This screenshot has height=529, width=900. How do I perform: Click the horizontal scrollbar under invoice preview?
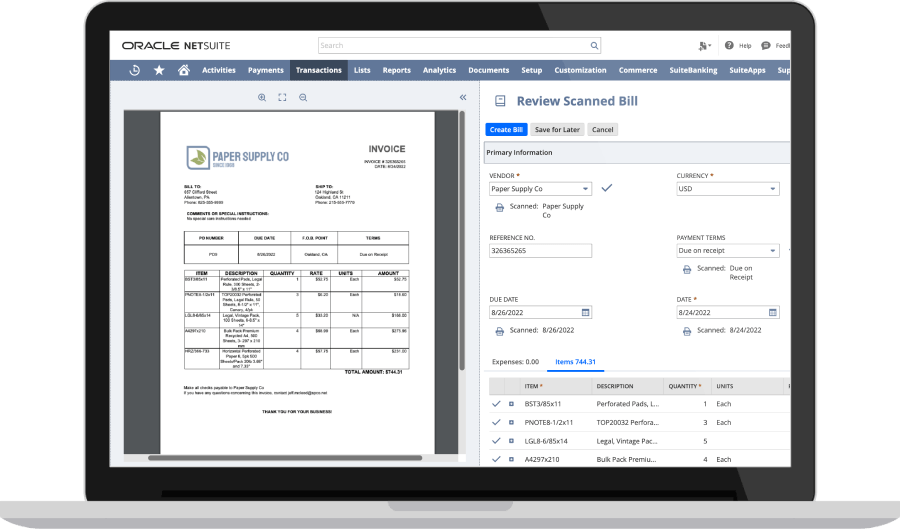coord(285,458)
